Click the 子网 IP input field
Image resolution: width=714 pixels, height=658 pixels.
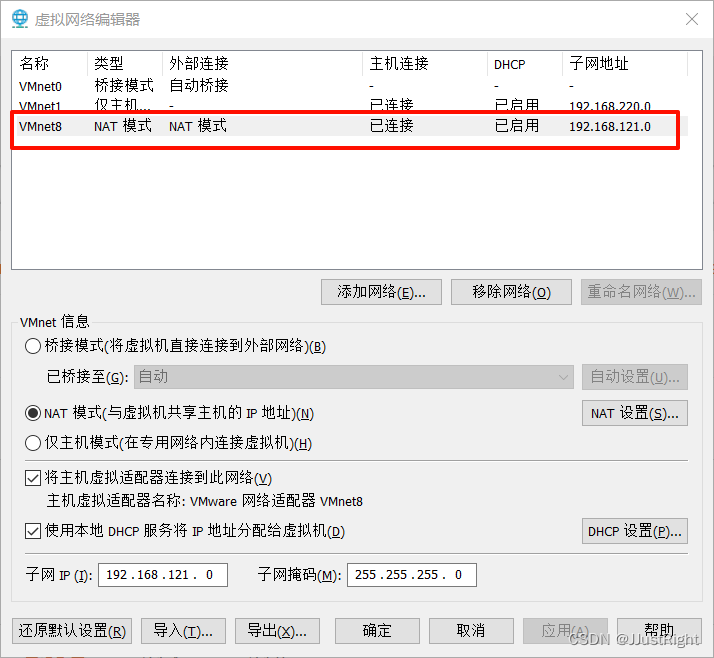tap(163, 575)
